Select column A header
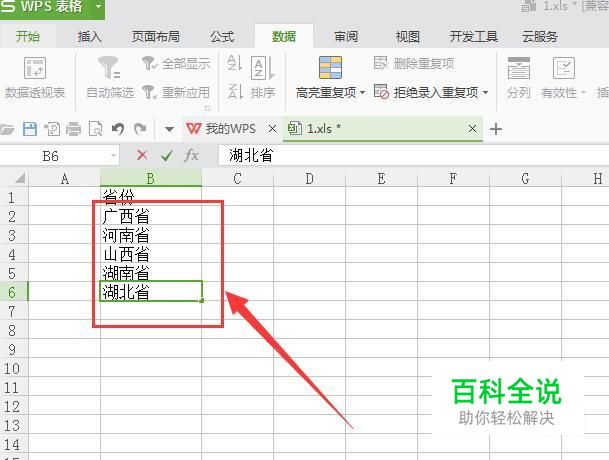Viewport: 609px width, 460px height. coord(64,178)
